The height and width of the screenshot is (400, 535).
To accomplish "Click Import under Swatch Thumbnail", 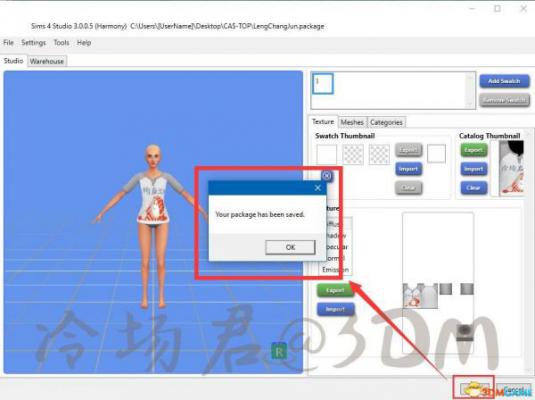I will click(408, 169).
